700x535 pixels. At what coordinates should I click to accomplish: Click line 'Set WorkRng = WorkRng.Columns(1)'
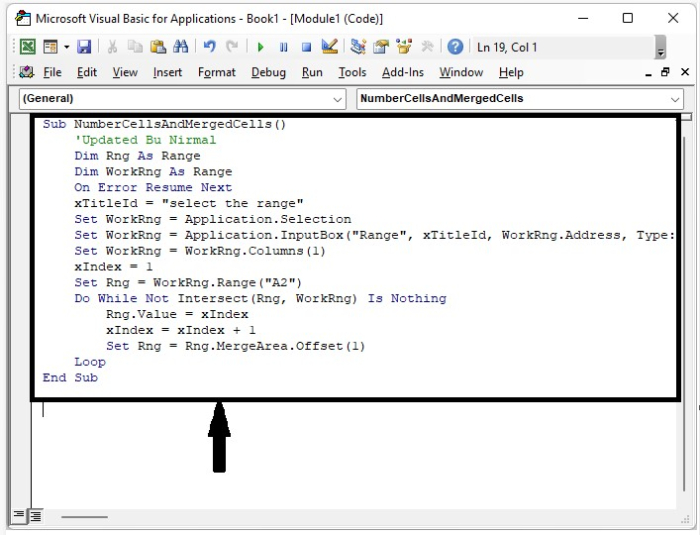point(200,251)
